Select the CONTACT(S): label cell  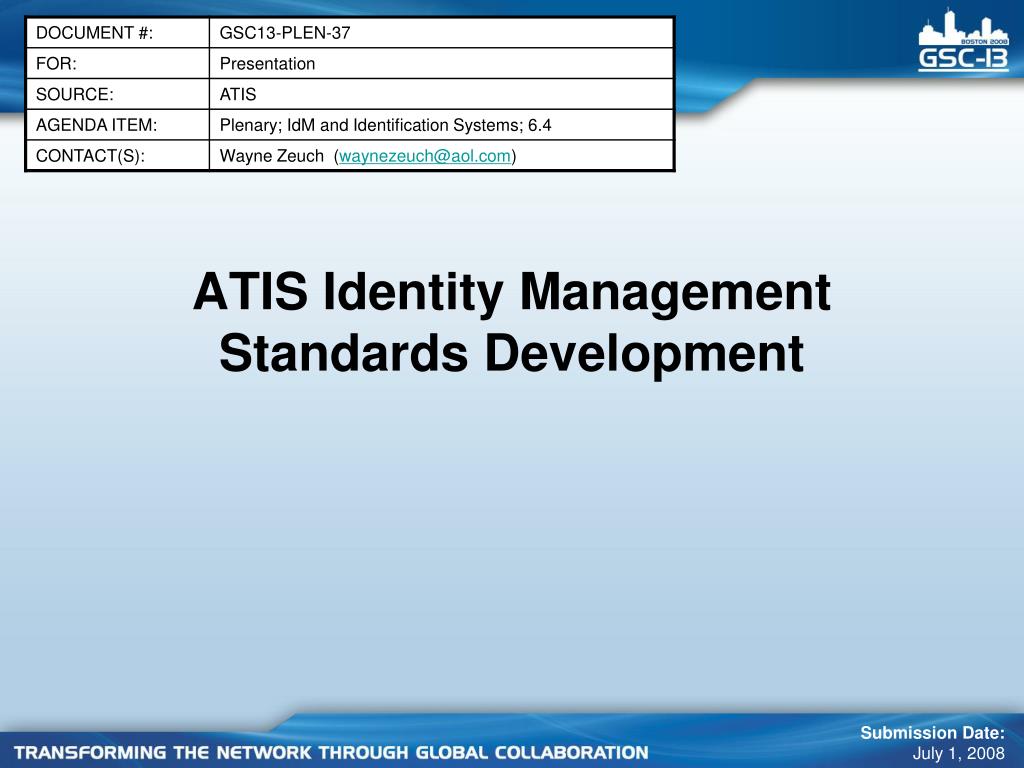pyautogui.click(x=118, y=155)
